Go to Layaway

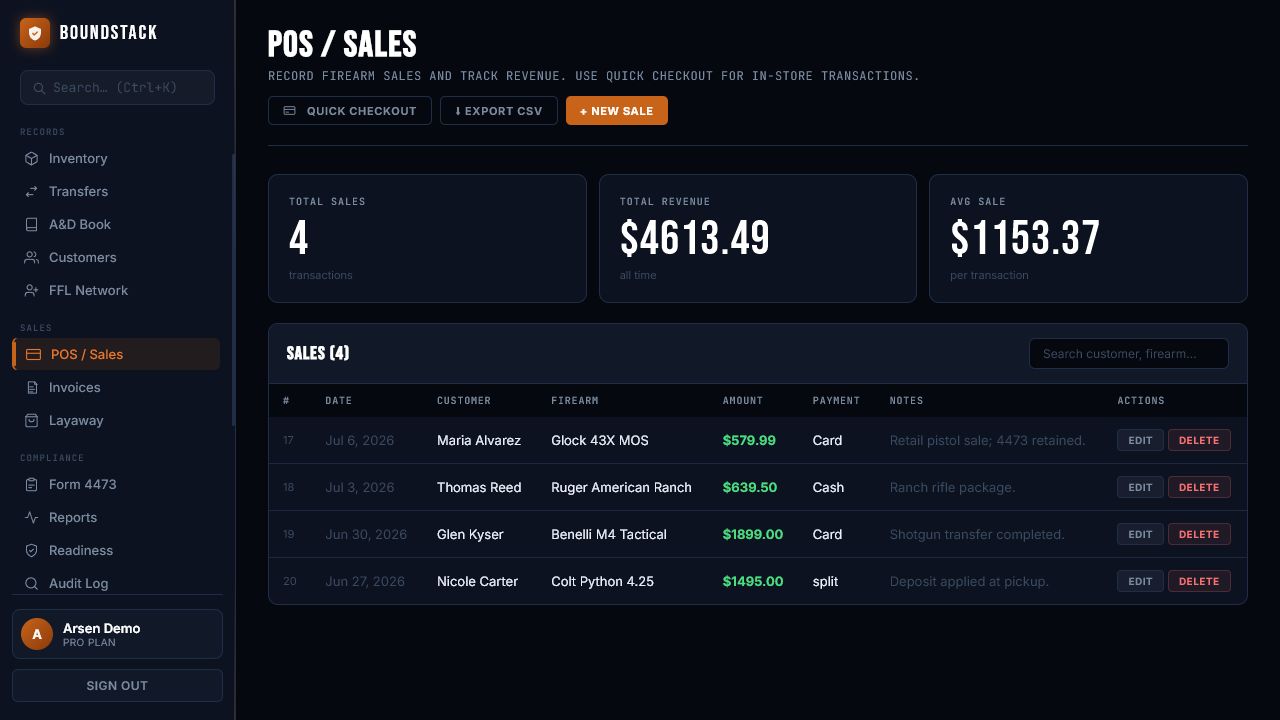coord(116,420)
